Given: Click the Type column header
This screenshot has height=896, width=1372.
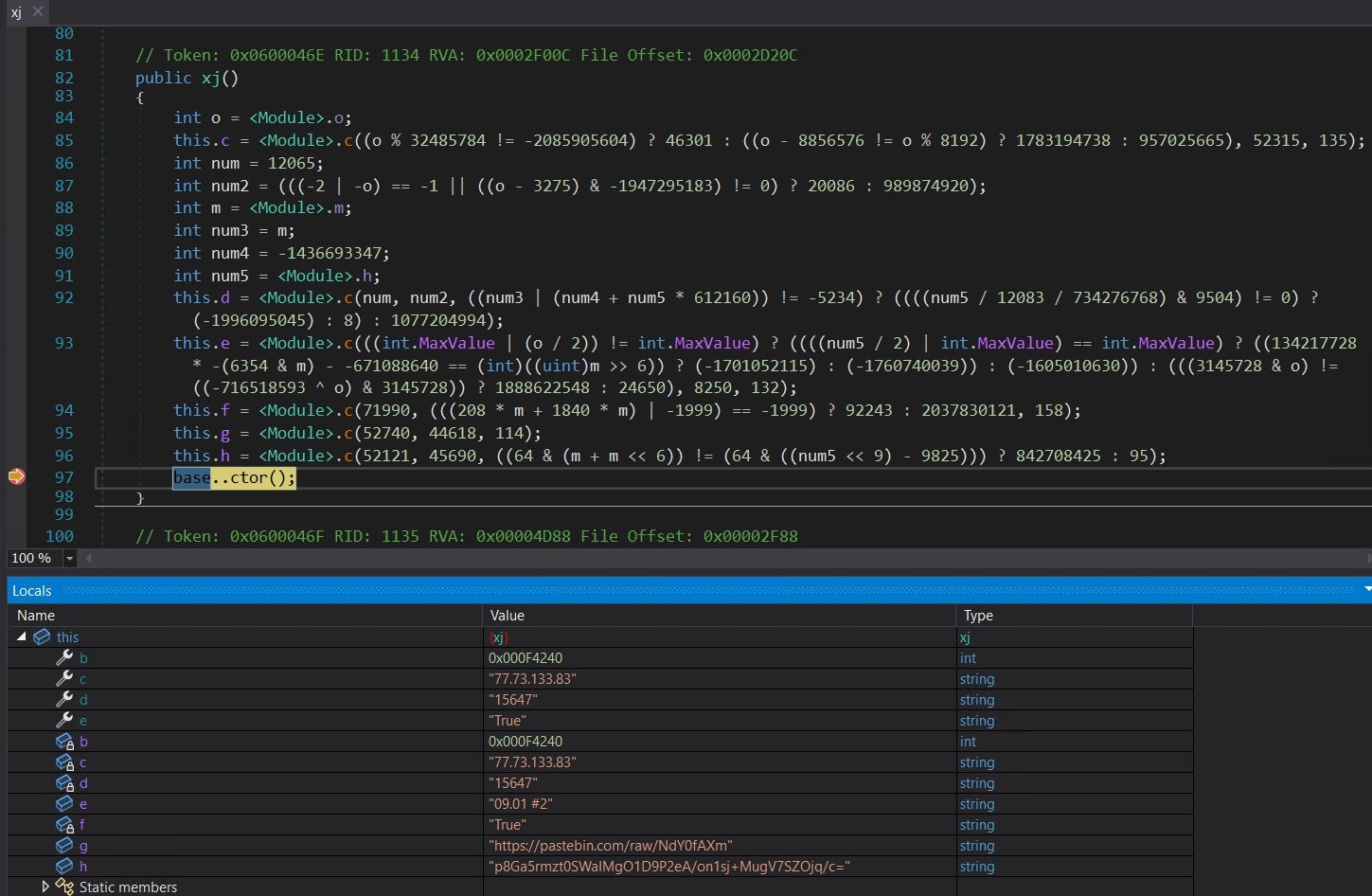Looking at the screenshot, I should coord(978,615).
